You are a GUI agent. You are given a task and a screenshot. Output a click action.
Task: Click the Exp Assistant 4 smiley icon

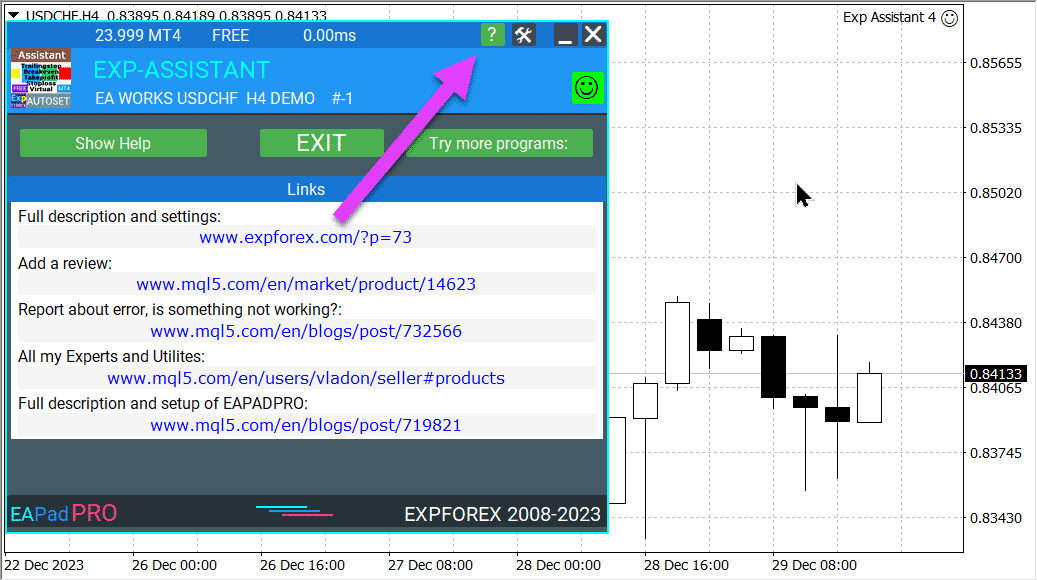click(950, 17)
